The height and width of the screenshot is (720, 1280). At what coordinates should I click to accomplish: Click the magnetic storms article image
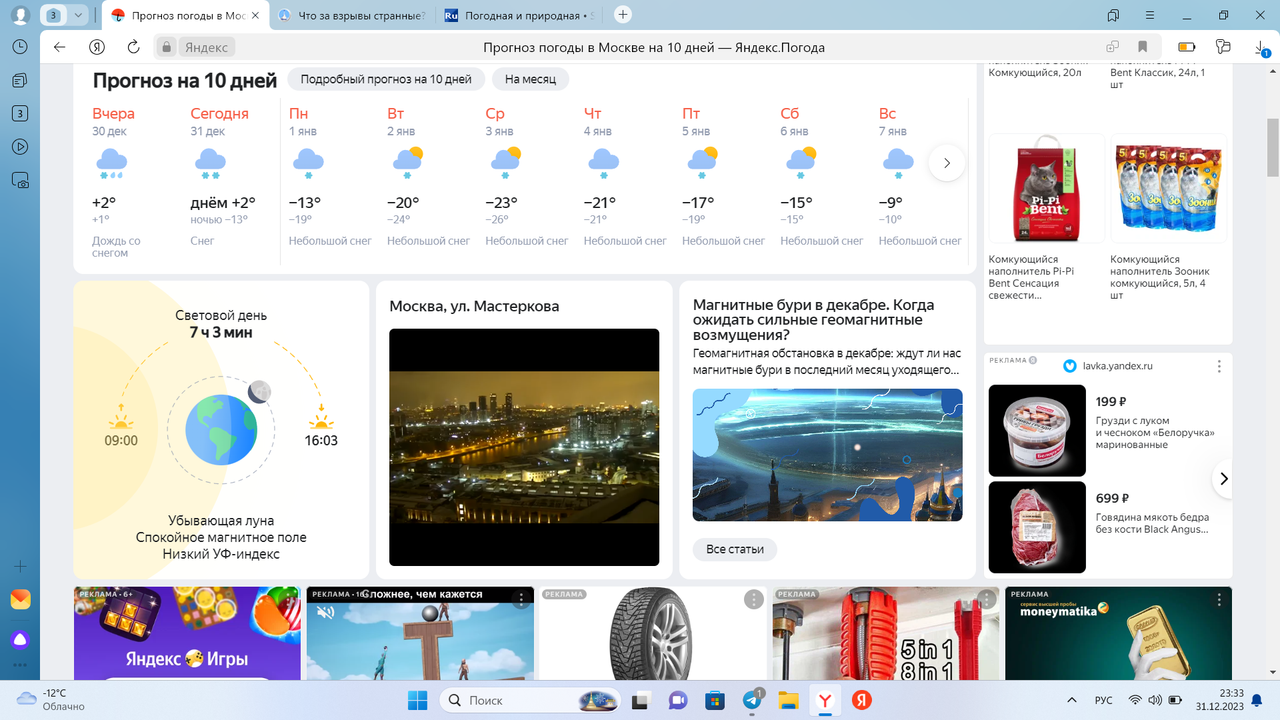(828, 455)
